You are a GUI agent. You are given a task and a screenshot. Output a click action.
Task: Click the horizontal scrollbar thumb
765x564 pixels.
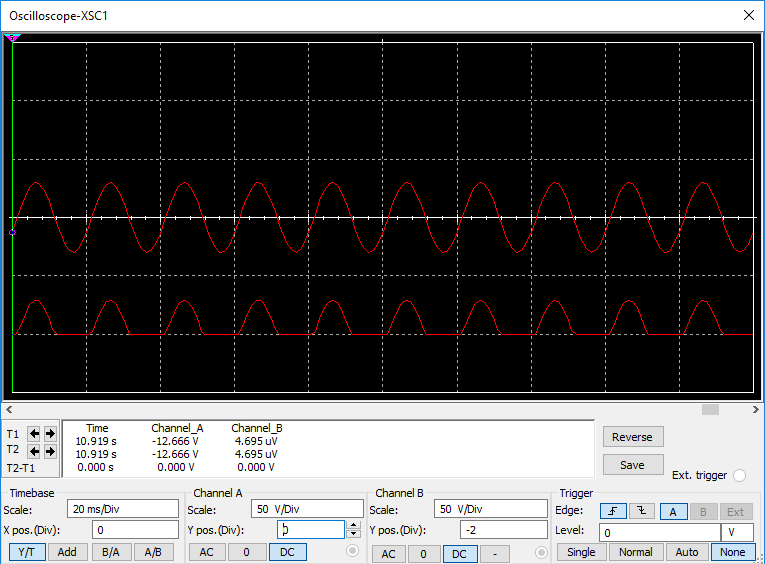pos(710,409)
